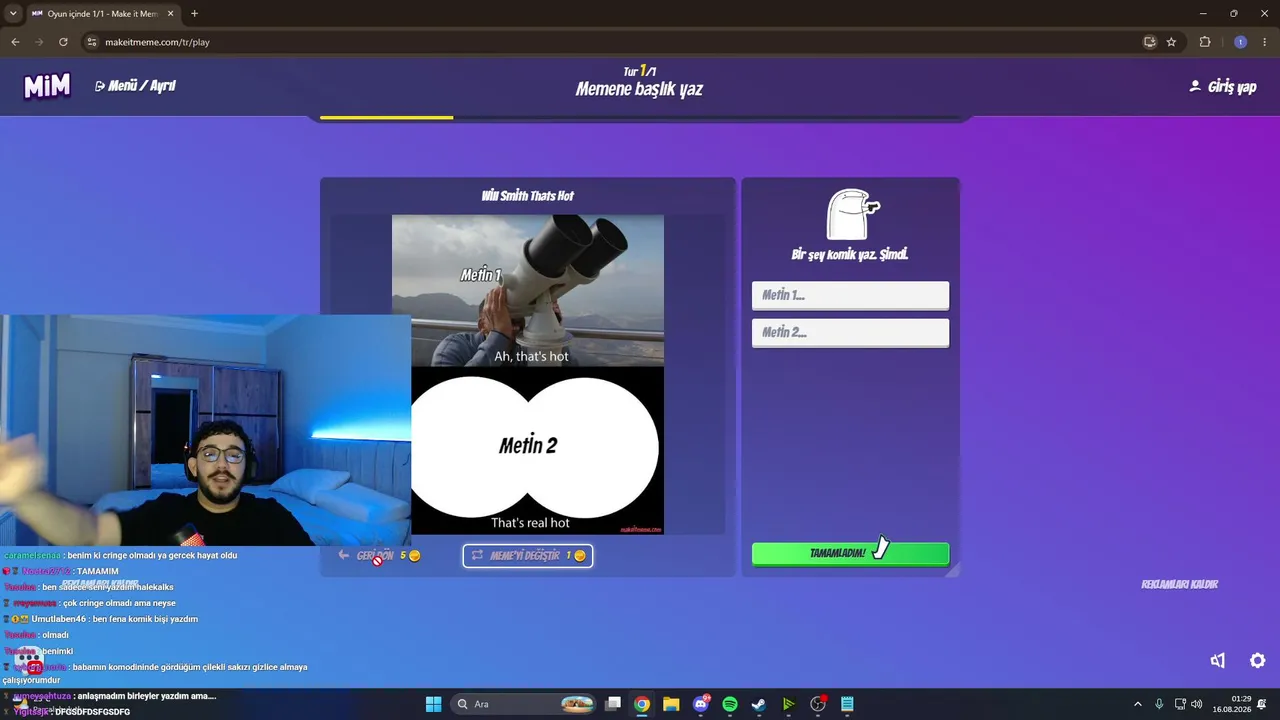
Task: Close the Make it Meme tab
Action: [171, 14]
